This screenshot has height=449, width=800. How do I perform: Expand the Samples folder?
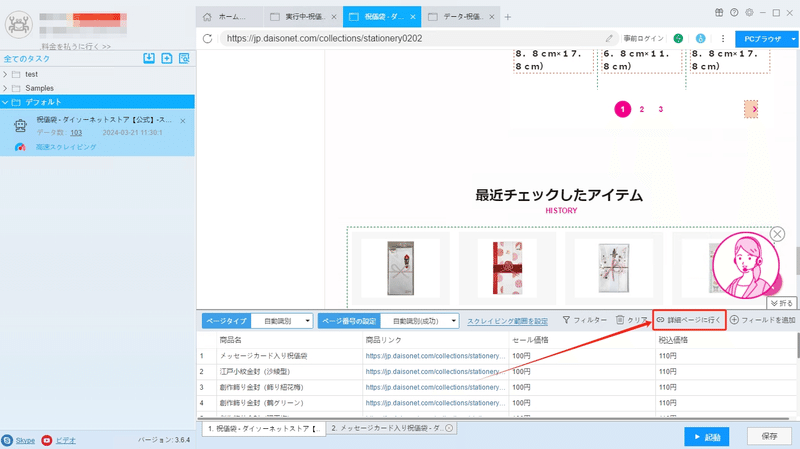tap(5, 88)
